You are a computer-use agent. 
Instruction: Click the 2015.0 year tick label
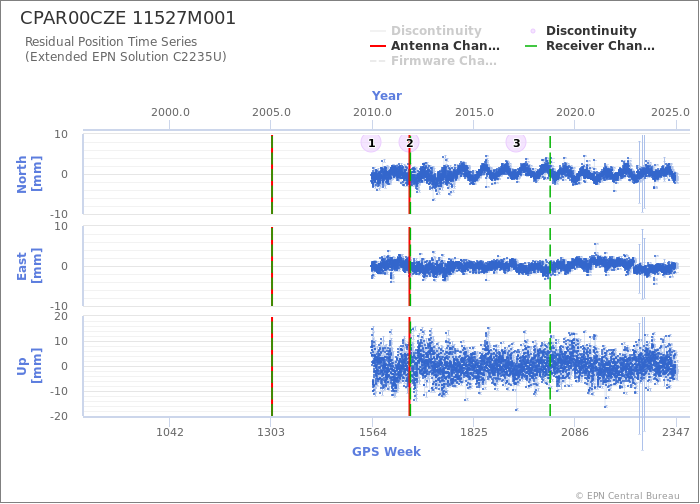[474, 112]
